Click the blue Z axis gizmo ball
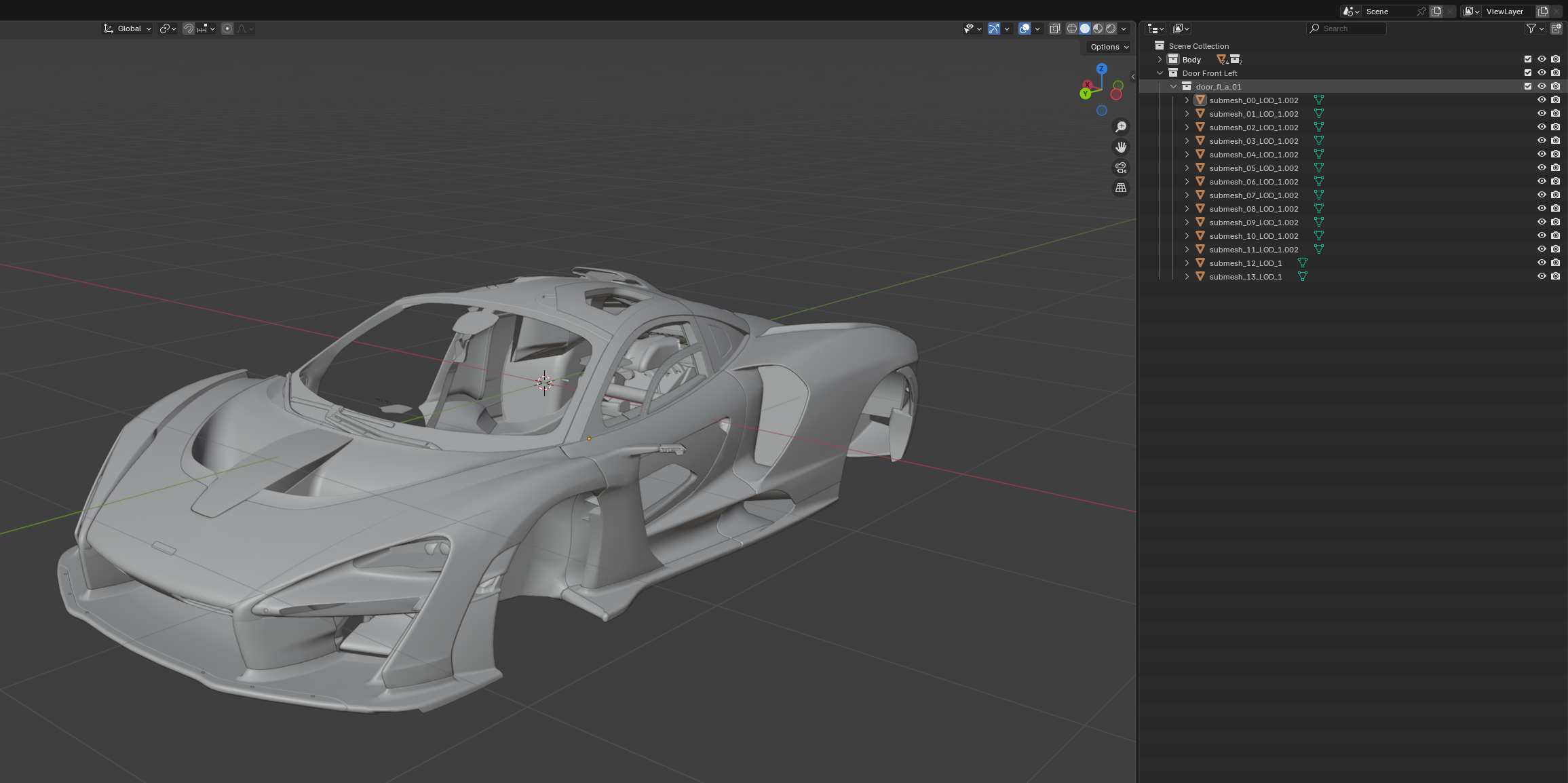This screenshot has width=1568, height=783. tap(1101, 69)
